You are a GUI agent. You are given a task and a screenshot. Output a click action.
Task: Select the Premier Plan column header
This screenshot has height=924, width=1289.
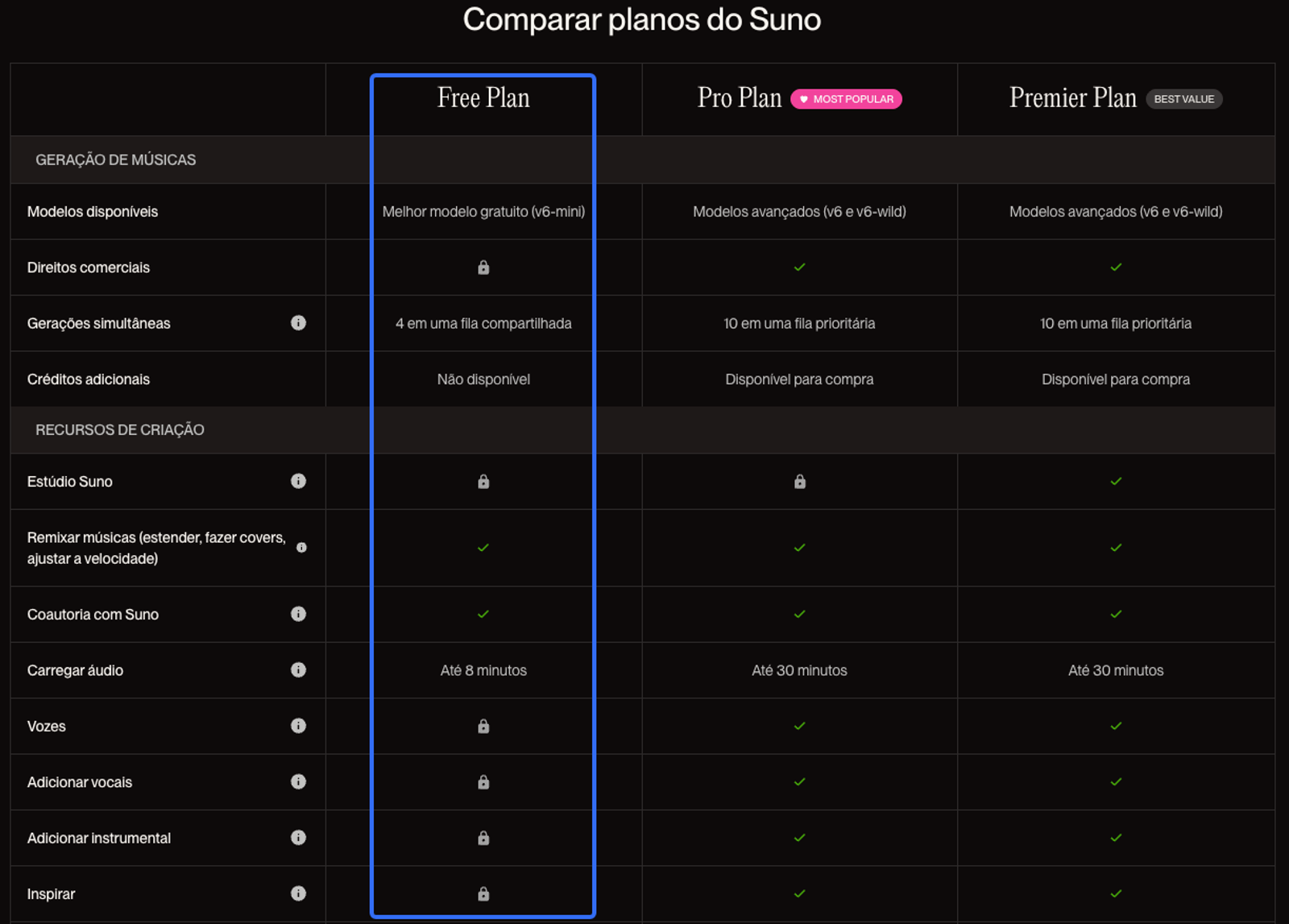point(1073,98)
